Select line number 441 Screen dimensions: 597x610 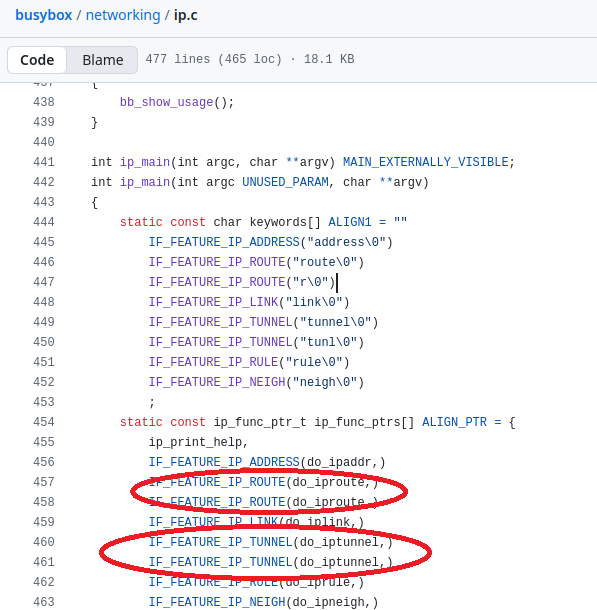click(44, 162)
